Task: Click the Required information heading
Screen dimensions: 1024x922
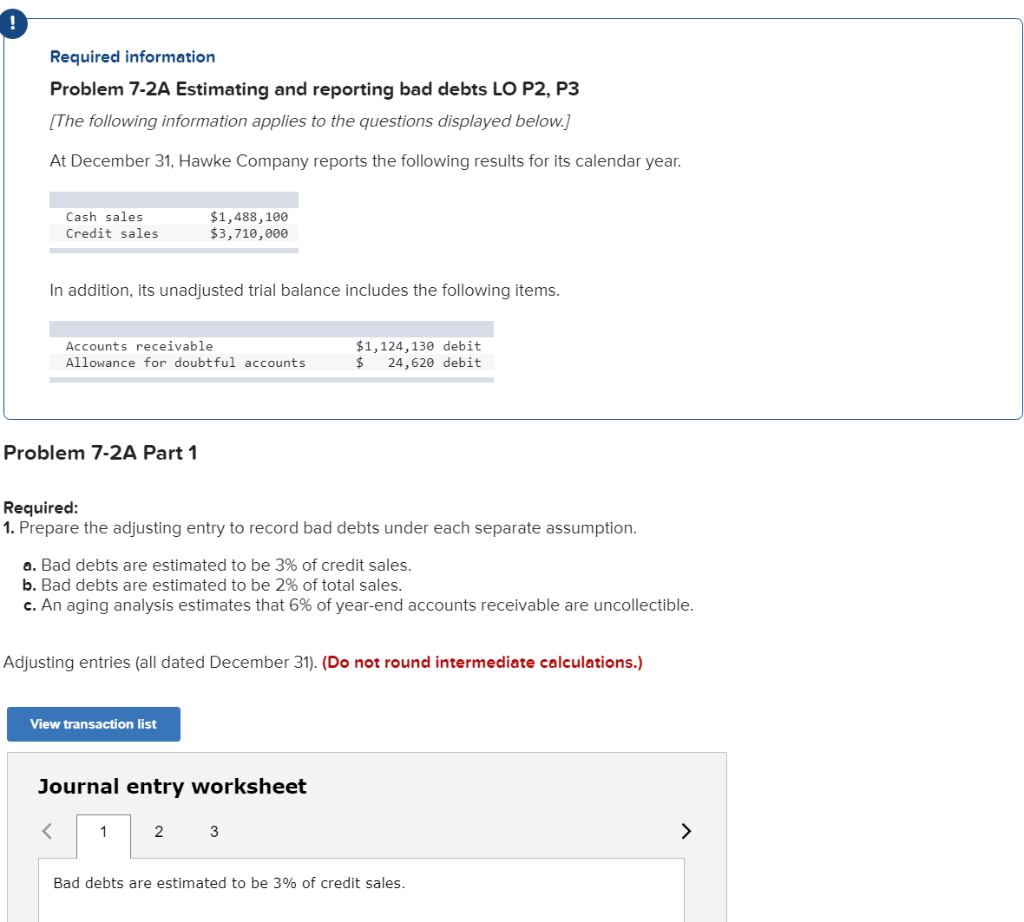Action: 131,56
